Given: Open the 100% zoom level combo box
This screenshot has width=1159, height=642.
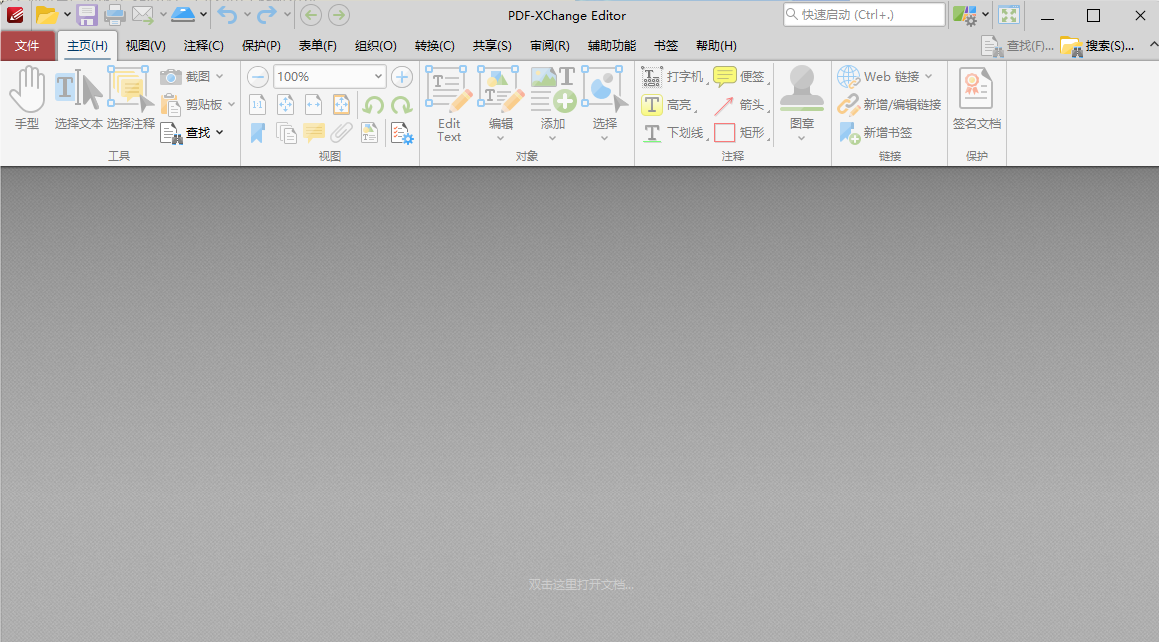Looking at the screenshot, I should click(330, 77).
